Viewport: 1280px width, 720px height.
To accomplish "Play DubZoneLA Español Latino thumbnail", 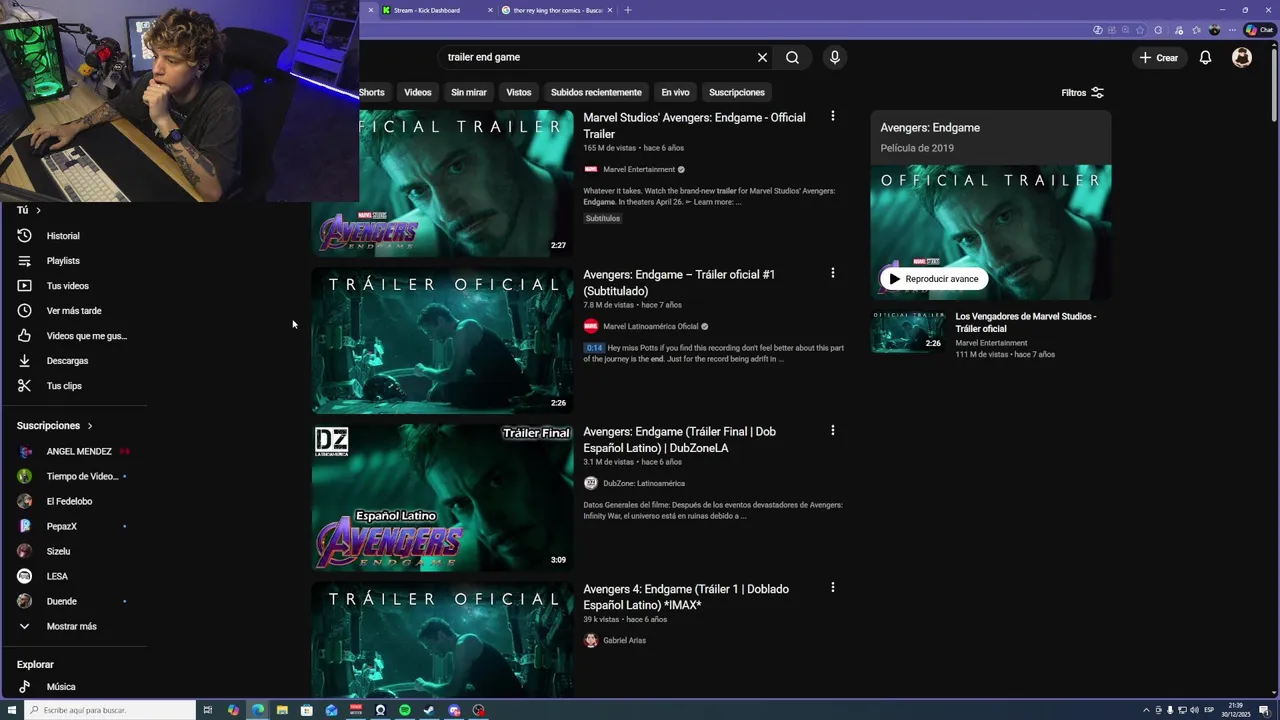I will (x=442, y=497).
